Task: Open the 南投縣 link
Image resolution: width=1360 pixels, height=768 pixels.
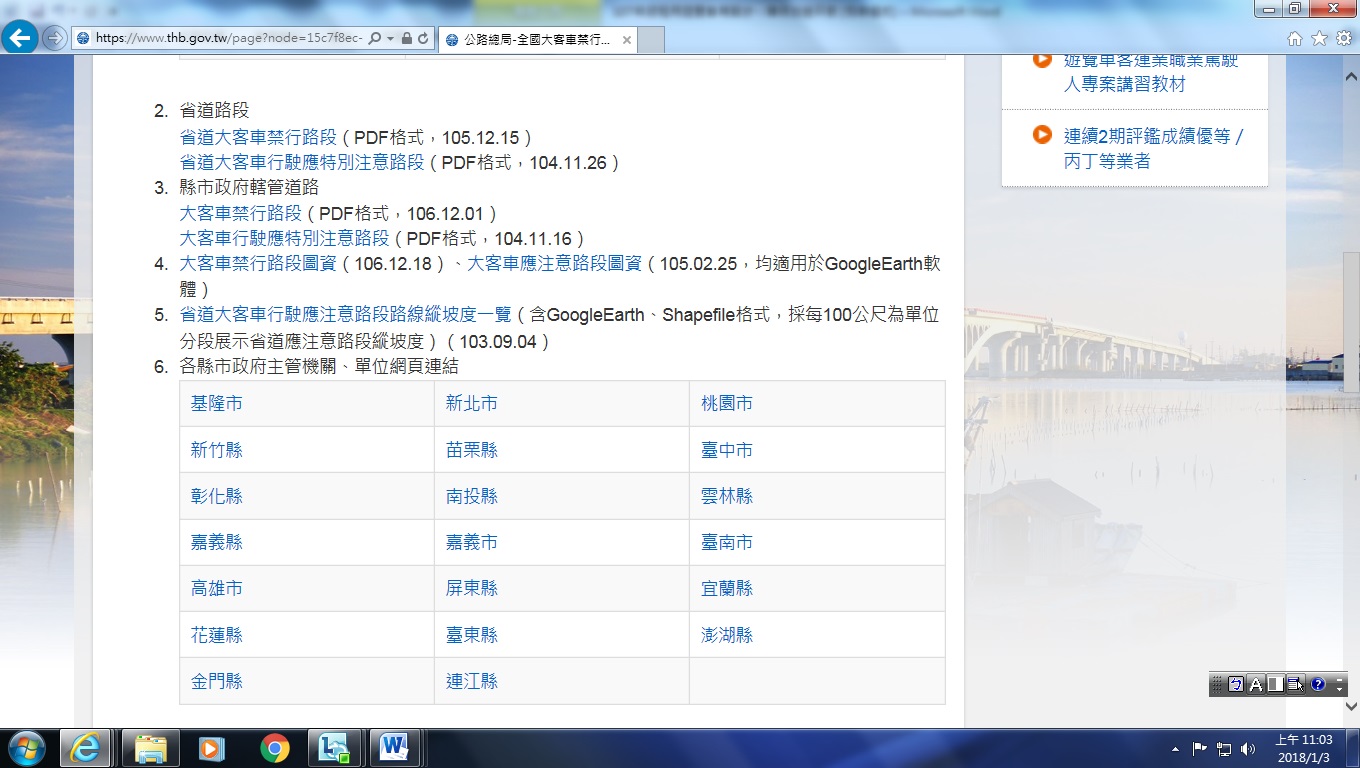Action: coord(472,496)
